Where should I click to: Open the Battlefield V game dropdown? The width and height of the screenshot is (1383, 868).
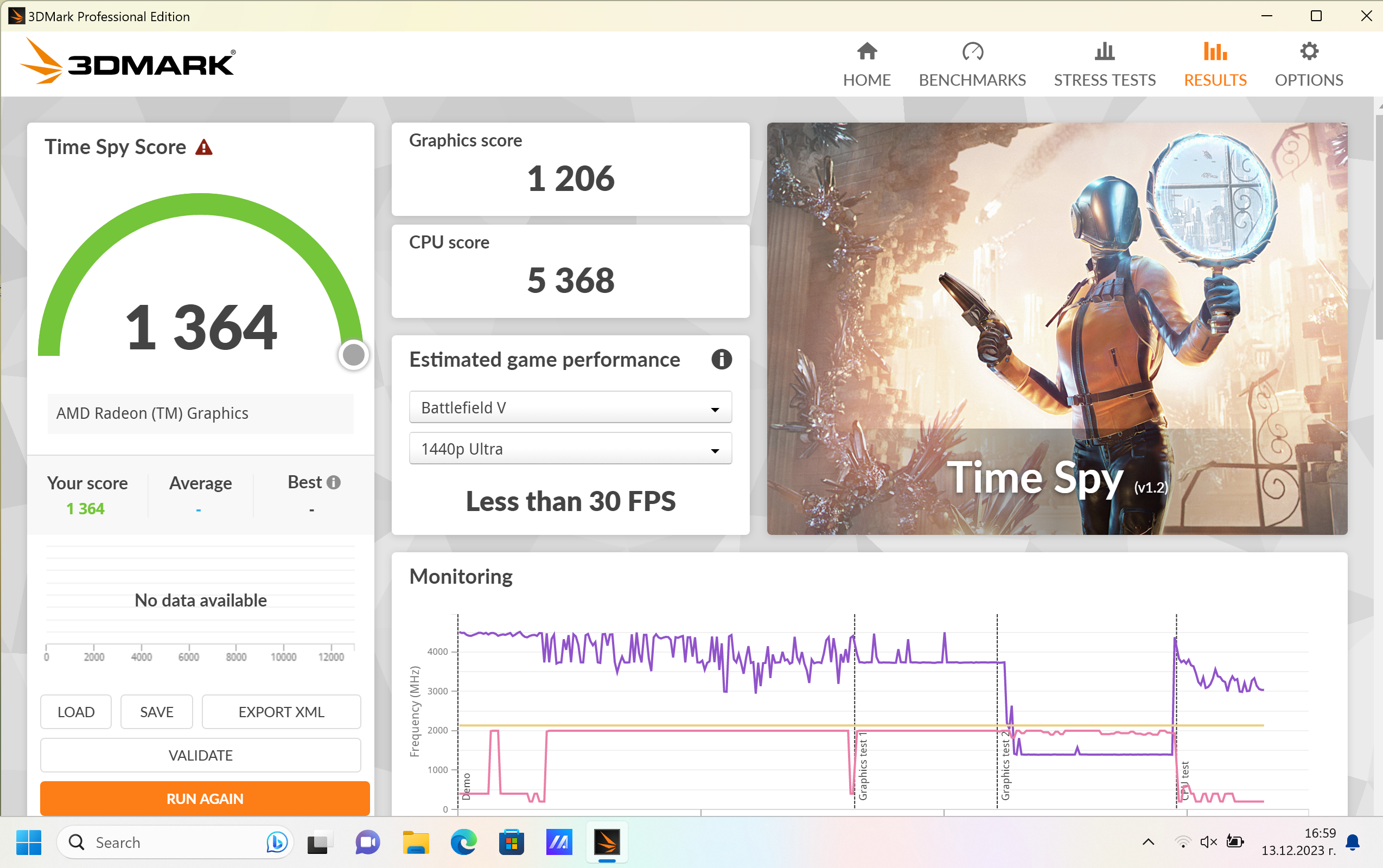tap(570, 407)
